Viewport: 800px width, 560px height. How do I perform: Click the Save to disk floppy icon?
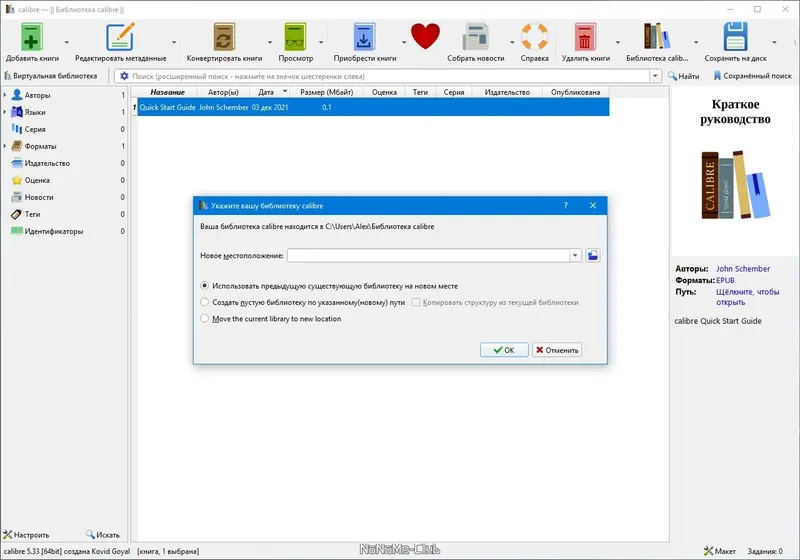(735, 37)
